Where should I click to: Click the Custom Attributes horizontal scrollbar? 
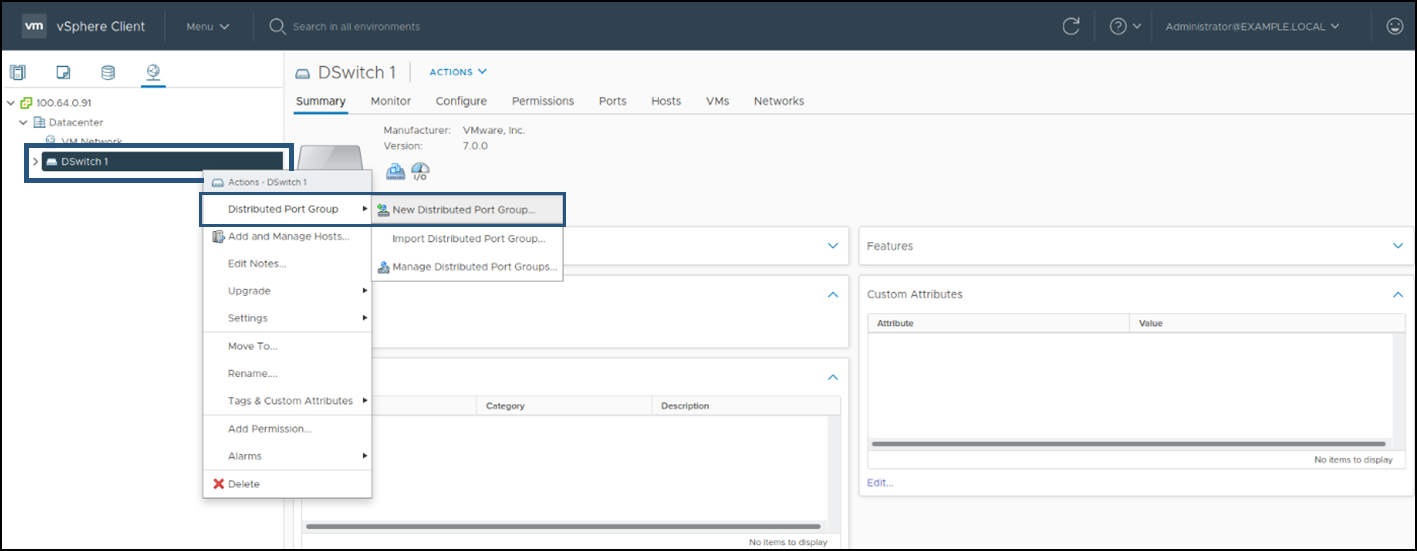click(x=1129, y=443)
